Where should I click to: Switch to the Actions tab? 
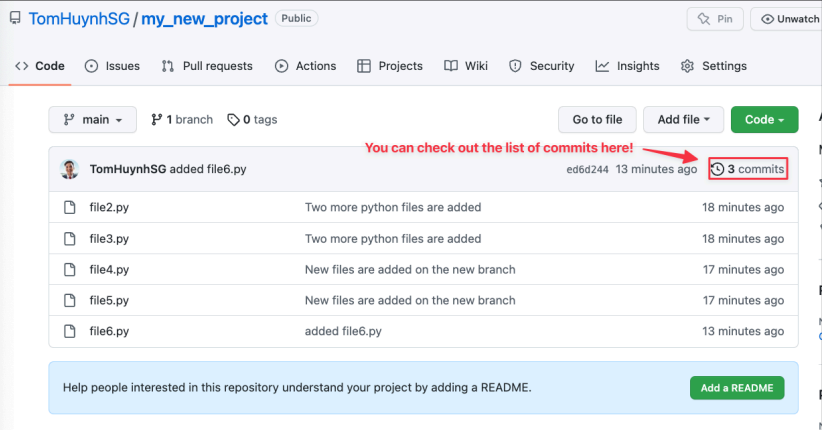(x=306, y=66)
